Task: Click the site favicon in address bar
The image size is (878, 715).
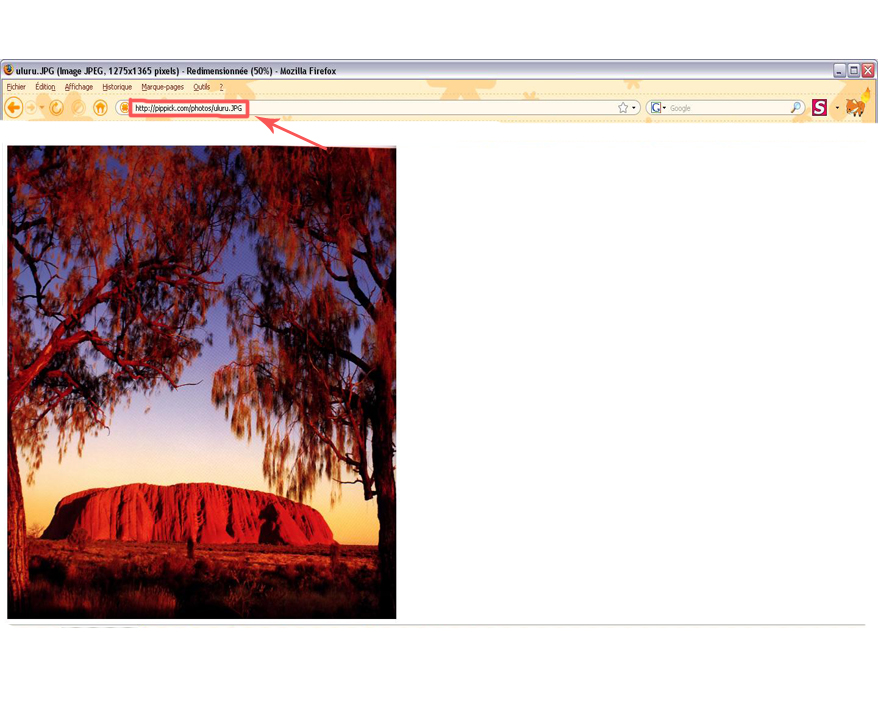Action: click(x=124, y=108)
